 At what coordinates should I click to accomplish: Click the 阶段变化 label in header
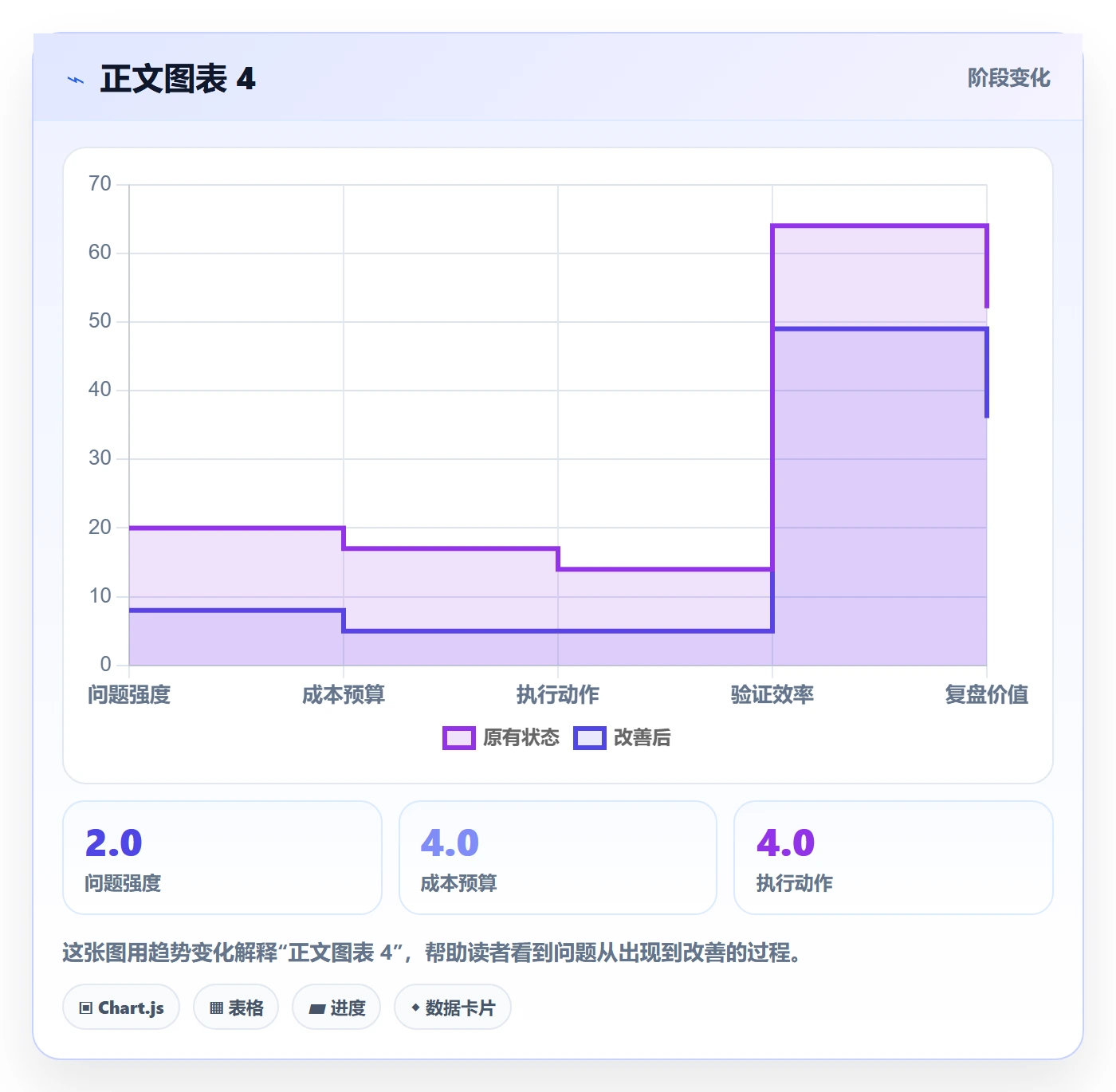1009,78
